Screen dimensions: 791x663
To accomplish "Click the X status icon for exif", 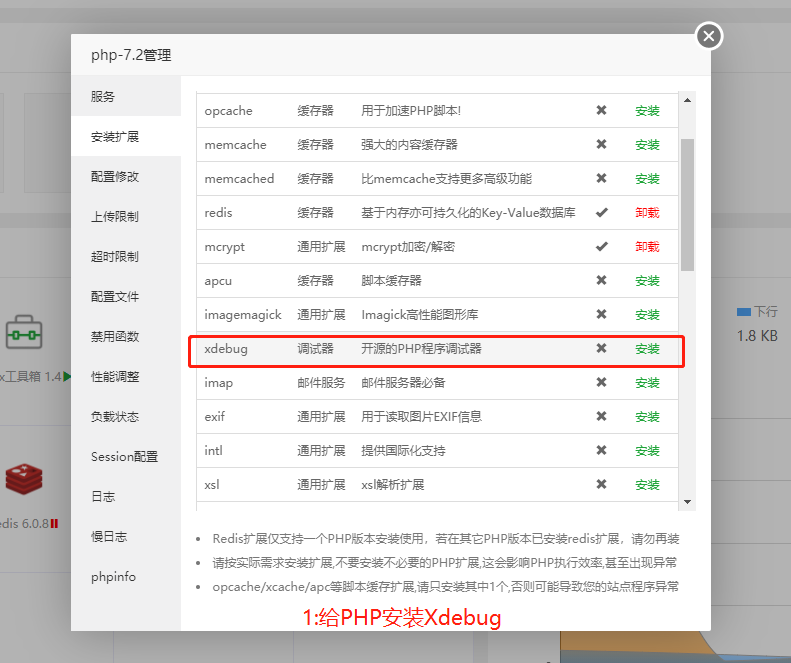I will (601, 416).
